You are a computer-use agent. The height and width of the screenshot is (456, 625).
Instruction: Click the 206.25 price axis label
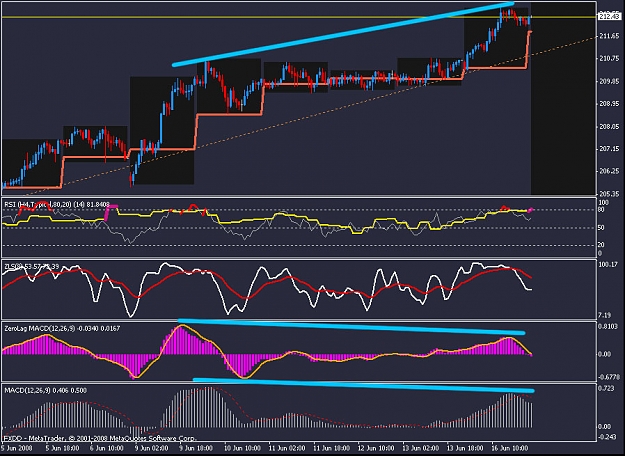609,171
